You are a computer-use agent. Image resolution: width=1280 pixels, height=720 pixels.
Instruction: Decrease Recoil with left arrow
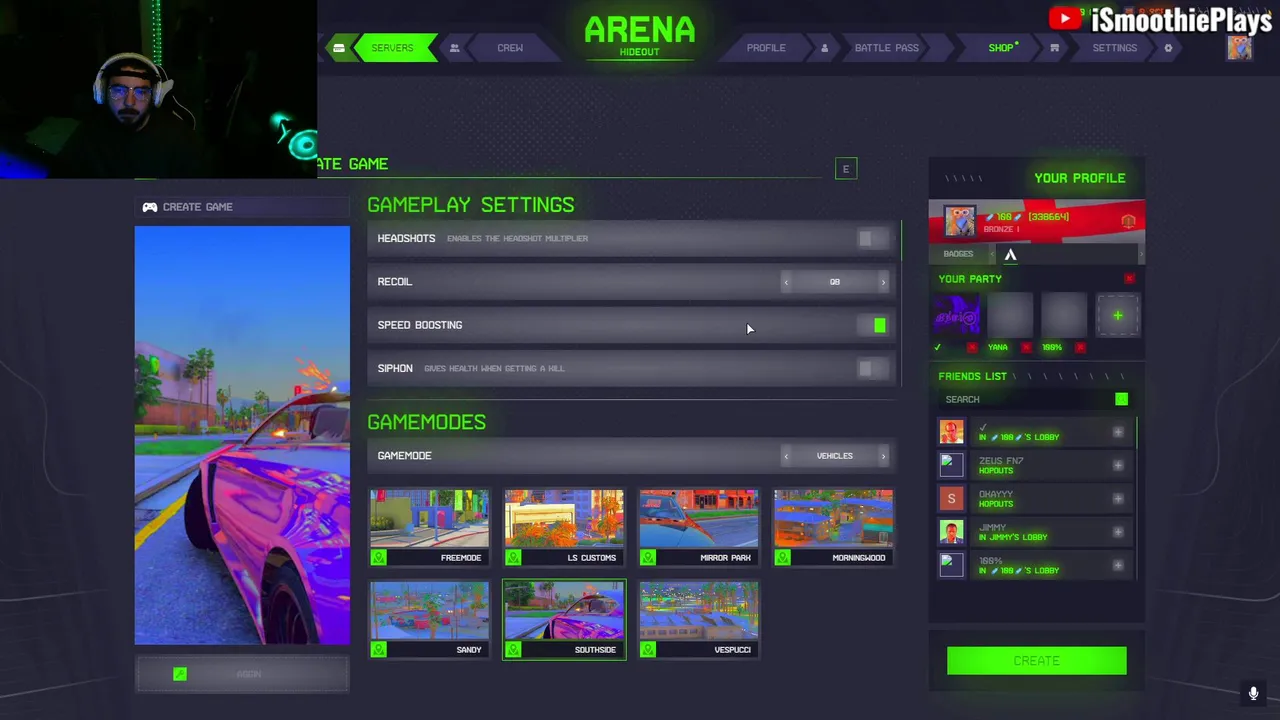pos(786,282)
